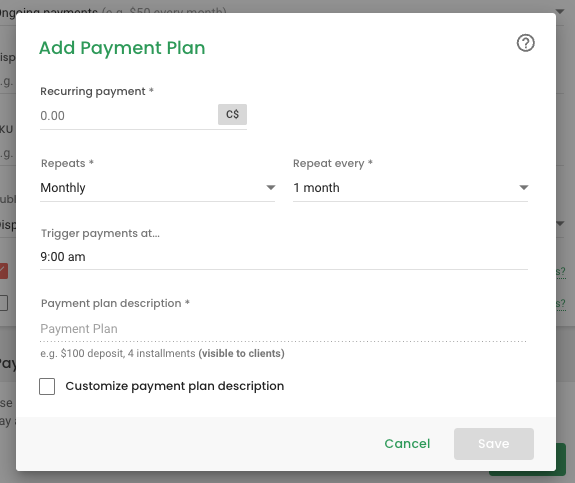
Task: Expand the Ongoing payments dropdown behind the dialog
Action: pos(560,12)
